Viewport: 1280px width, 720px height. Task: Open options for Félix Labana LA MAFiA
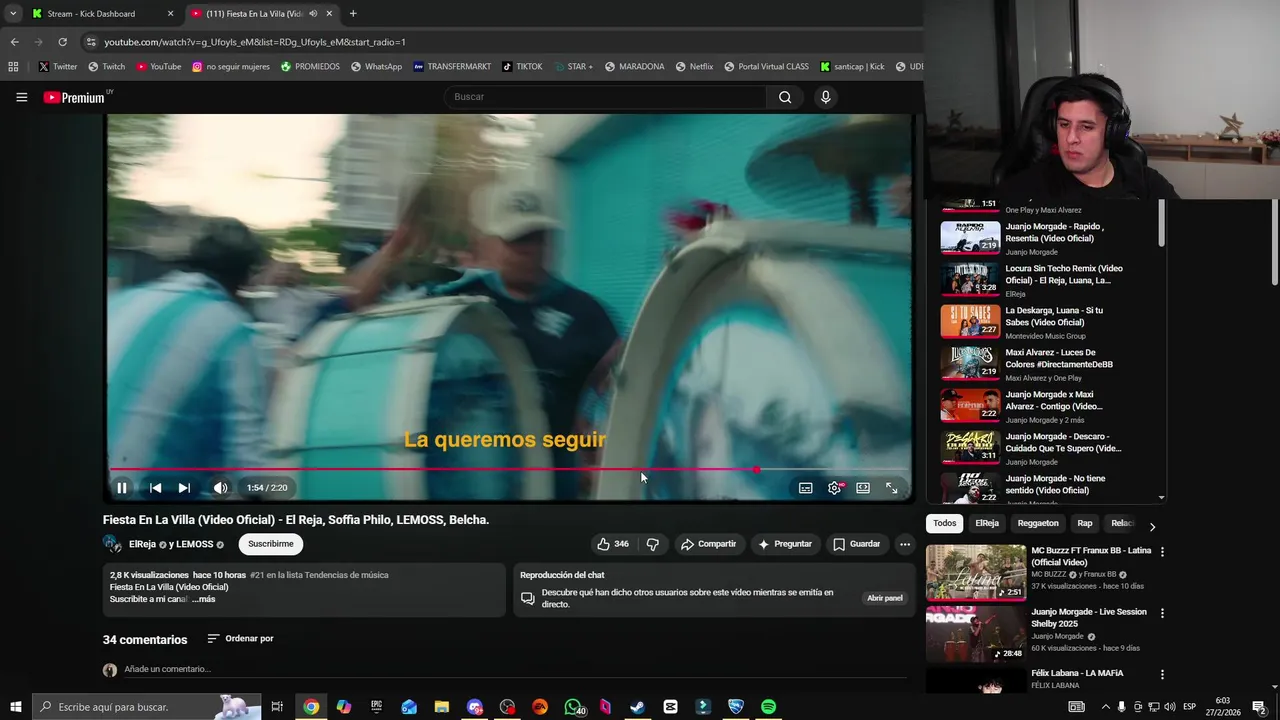pyautogui.click(x=1162, y=675)
